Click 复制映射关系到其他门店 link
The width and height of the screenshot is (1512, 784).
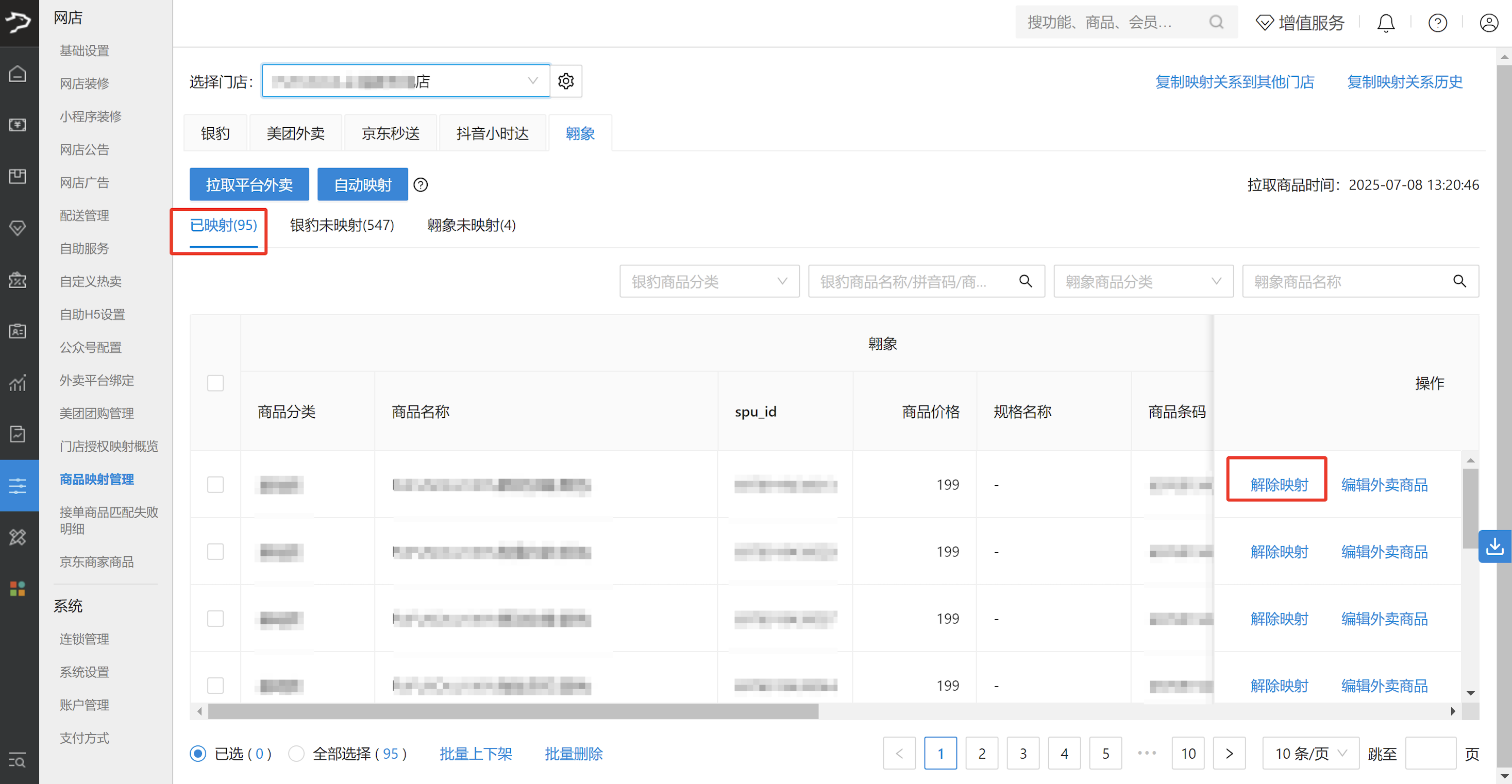[x=1234, y=81]
